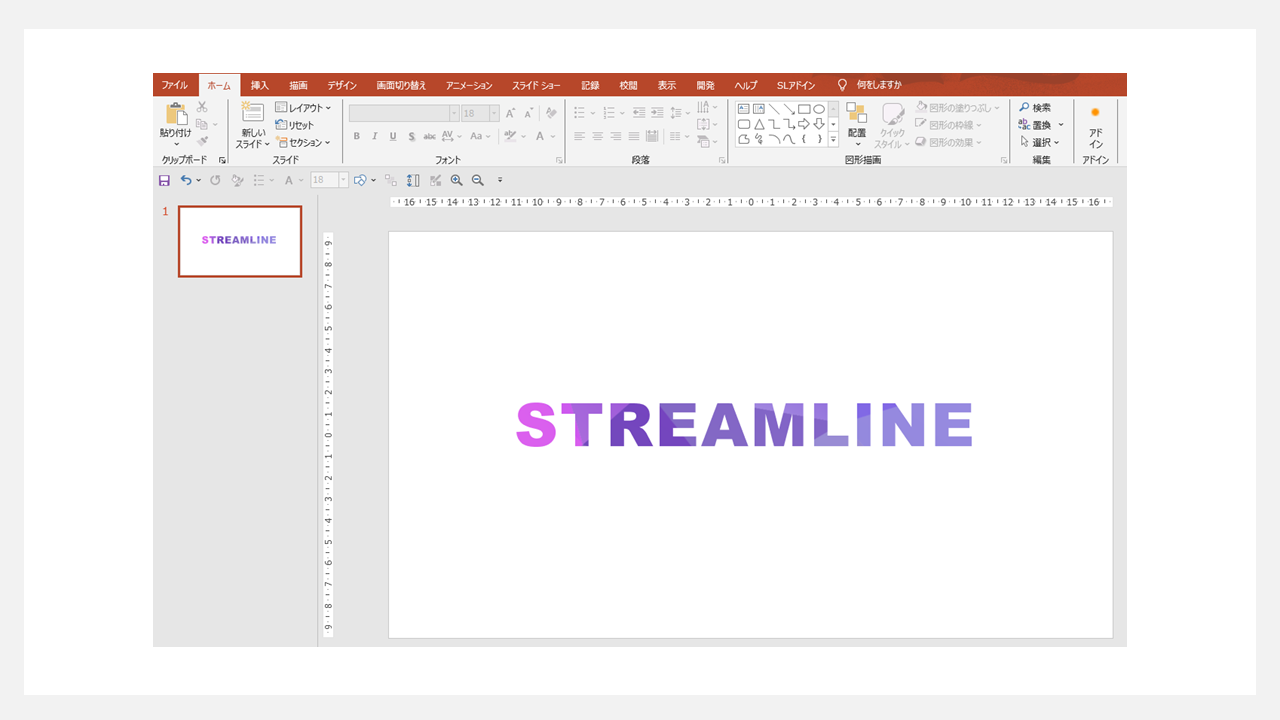
Task: Open Shape Fill (図形の塗りつぶし) menu
Action: point(957,108)
